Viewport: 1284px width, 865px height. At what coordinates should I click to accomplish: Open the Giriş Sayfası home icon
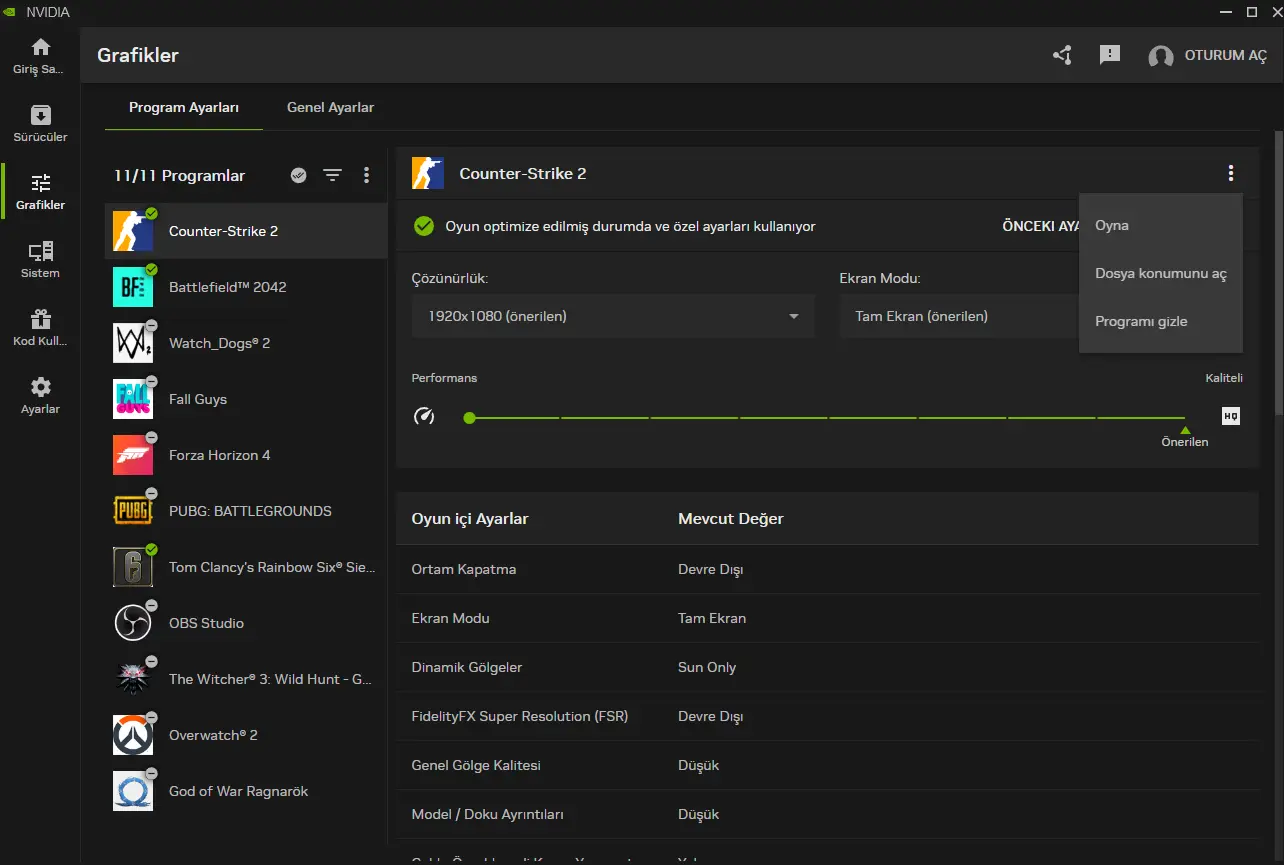(40, 47)
